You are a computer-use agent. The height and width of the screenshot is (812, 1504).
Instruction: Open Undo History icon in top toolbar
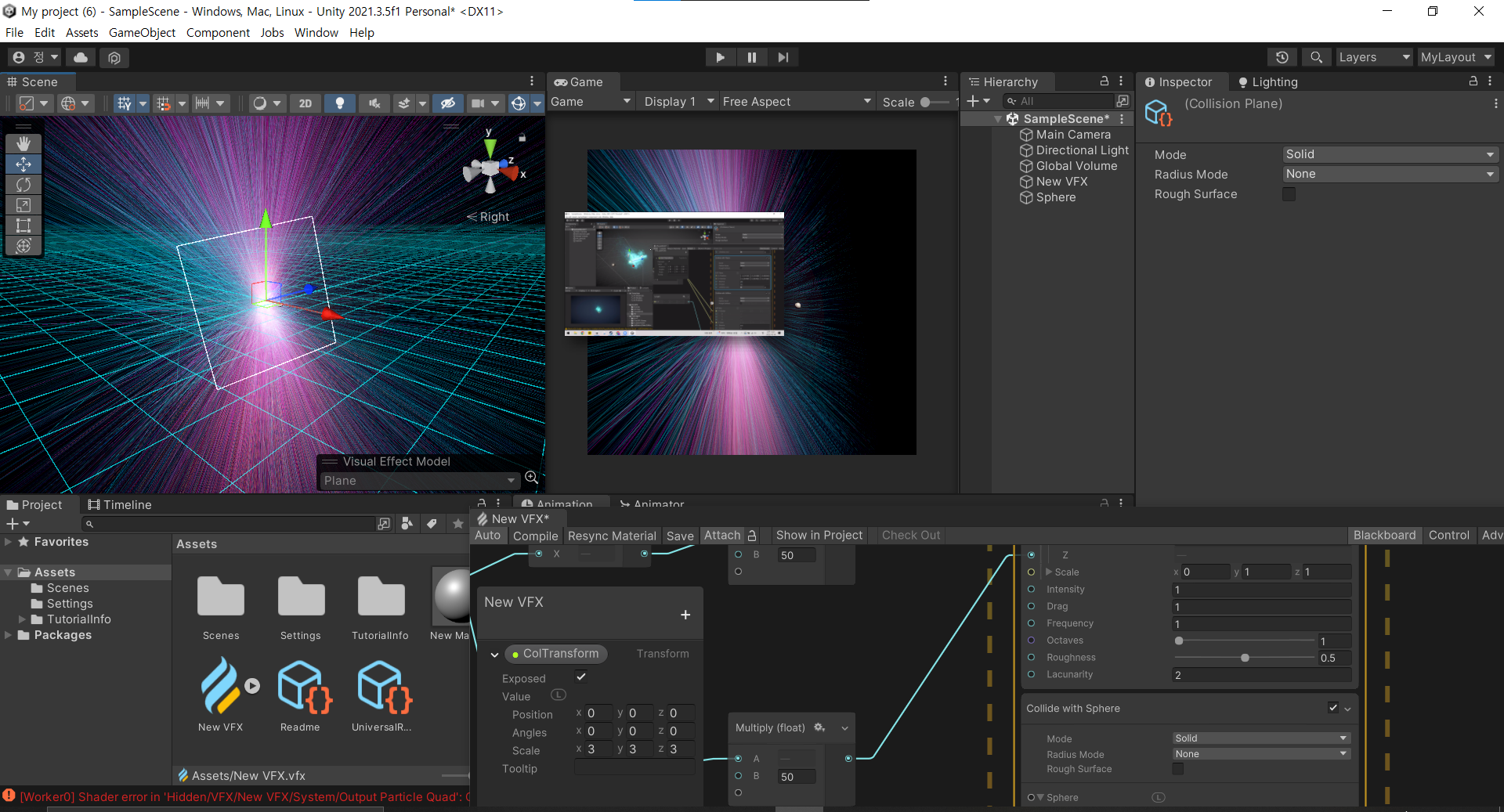(x=1282, y=57)
